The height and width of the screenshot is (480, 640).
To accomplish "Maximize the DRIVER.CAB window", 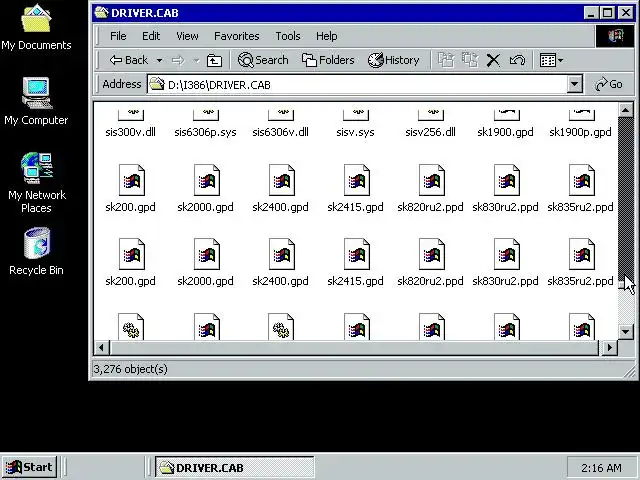I will pos(607,13).
